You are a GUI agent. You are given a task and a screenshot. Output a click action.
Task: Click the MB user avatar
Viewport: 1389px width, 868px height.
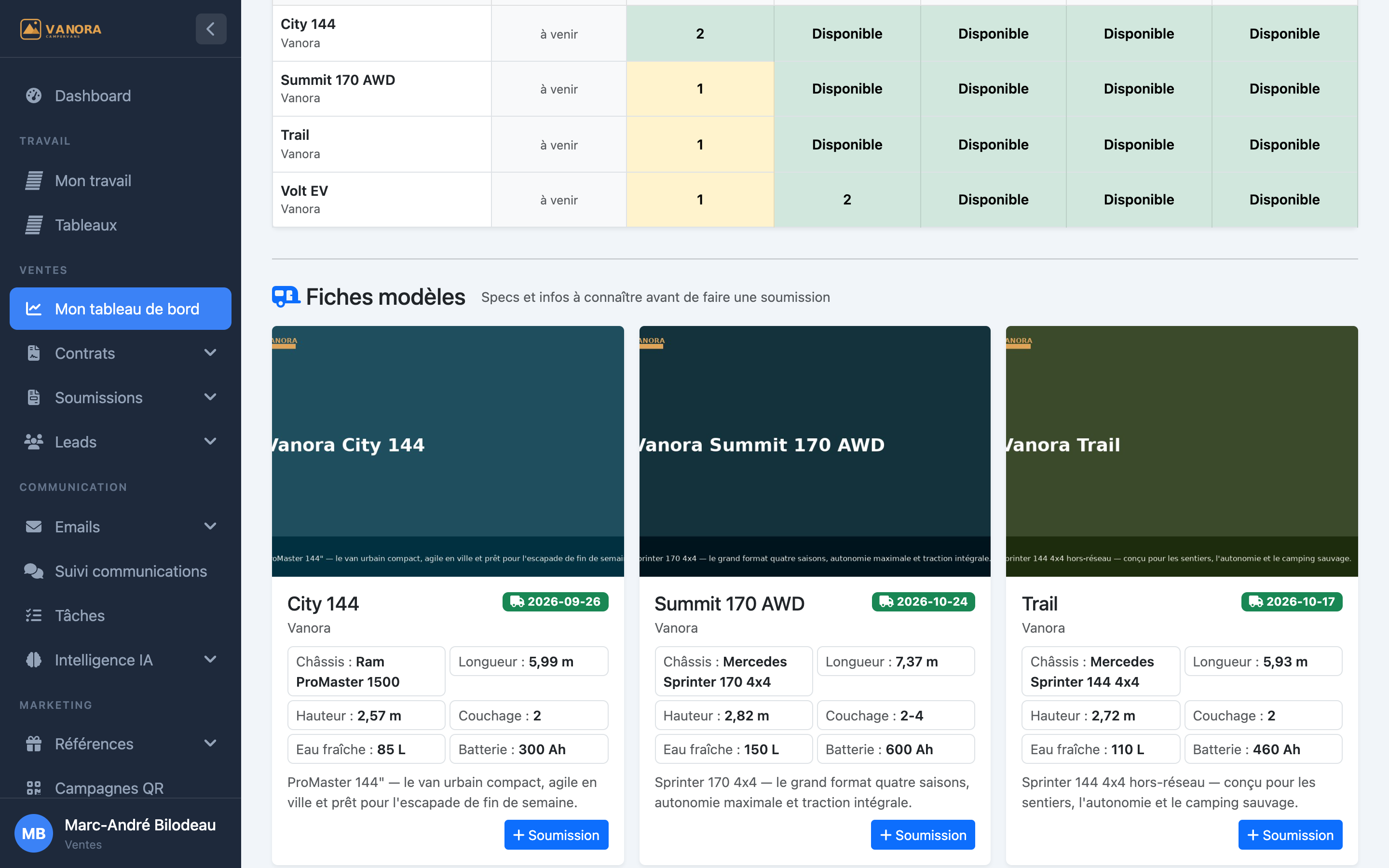click(34, 833)
